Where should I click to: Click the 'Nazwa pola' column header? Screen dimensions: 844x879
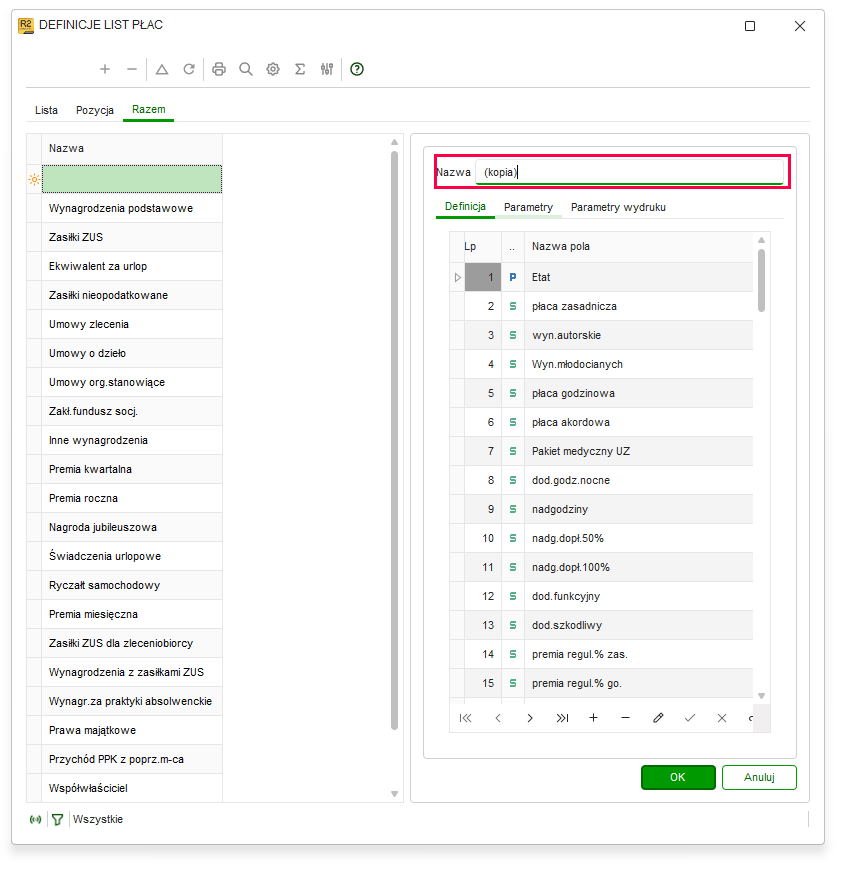(x=639, y=247)
